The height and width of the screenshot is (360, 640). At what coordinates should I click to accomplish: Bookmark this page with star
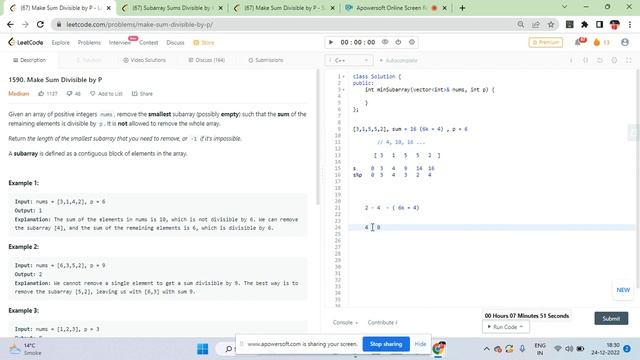551,24
